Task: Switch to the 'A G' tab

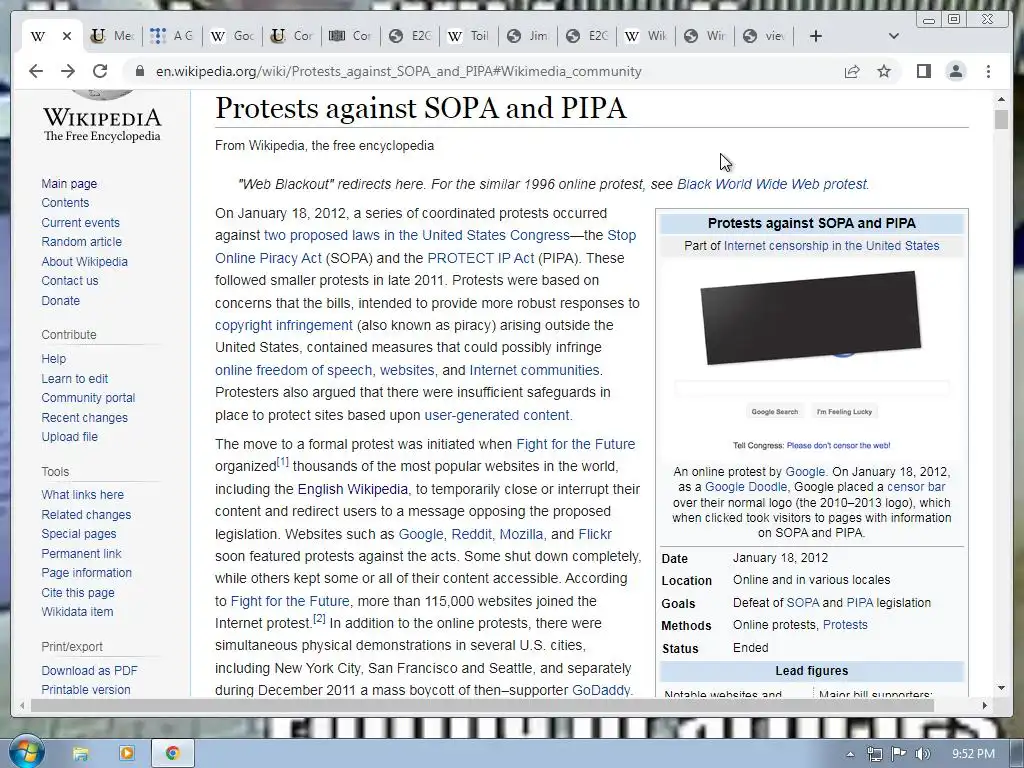Action: coord(172,36)
